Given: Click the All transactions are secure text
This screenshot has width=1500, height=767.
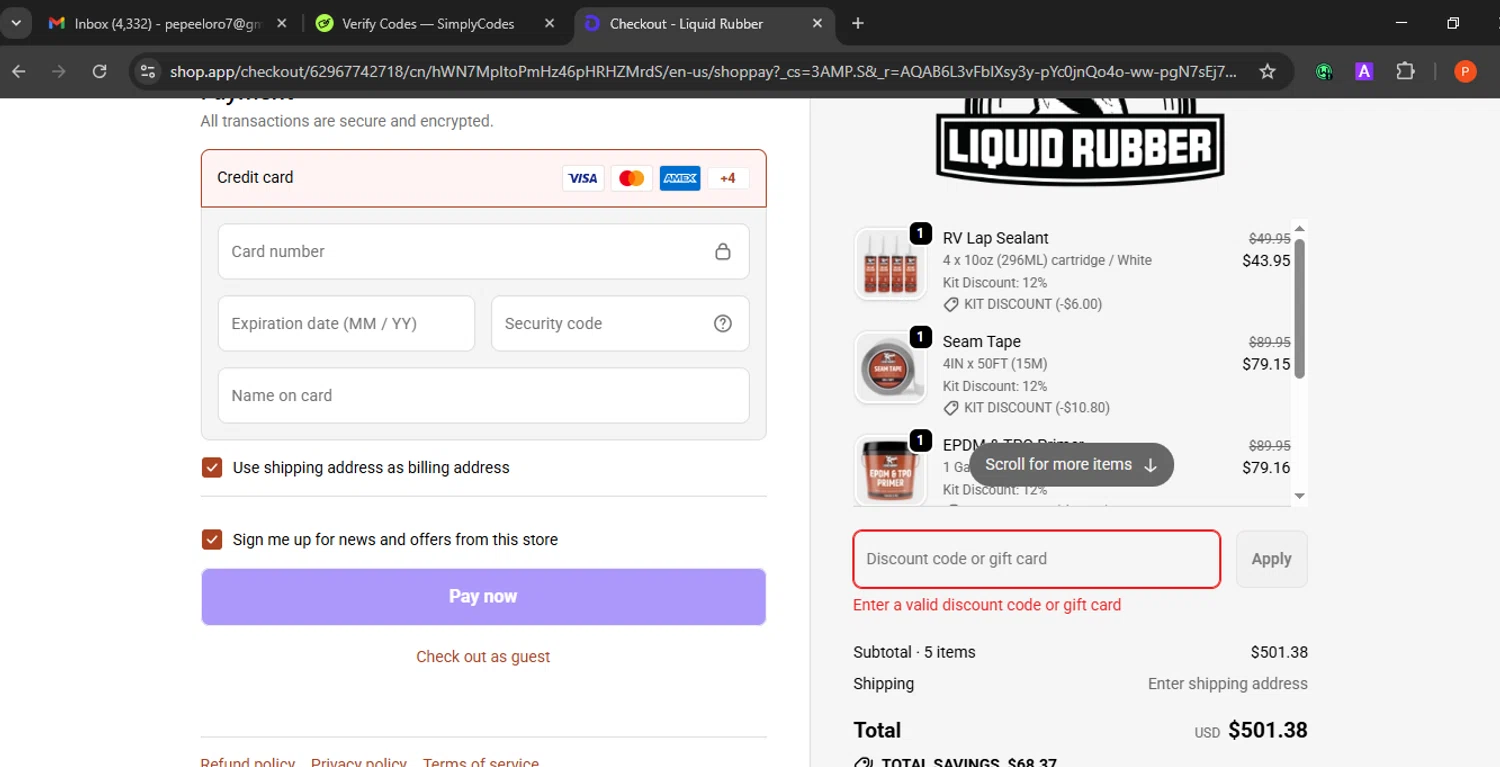Looking at the screenshot, I should (347, 121).
